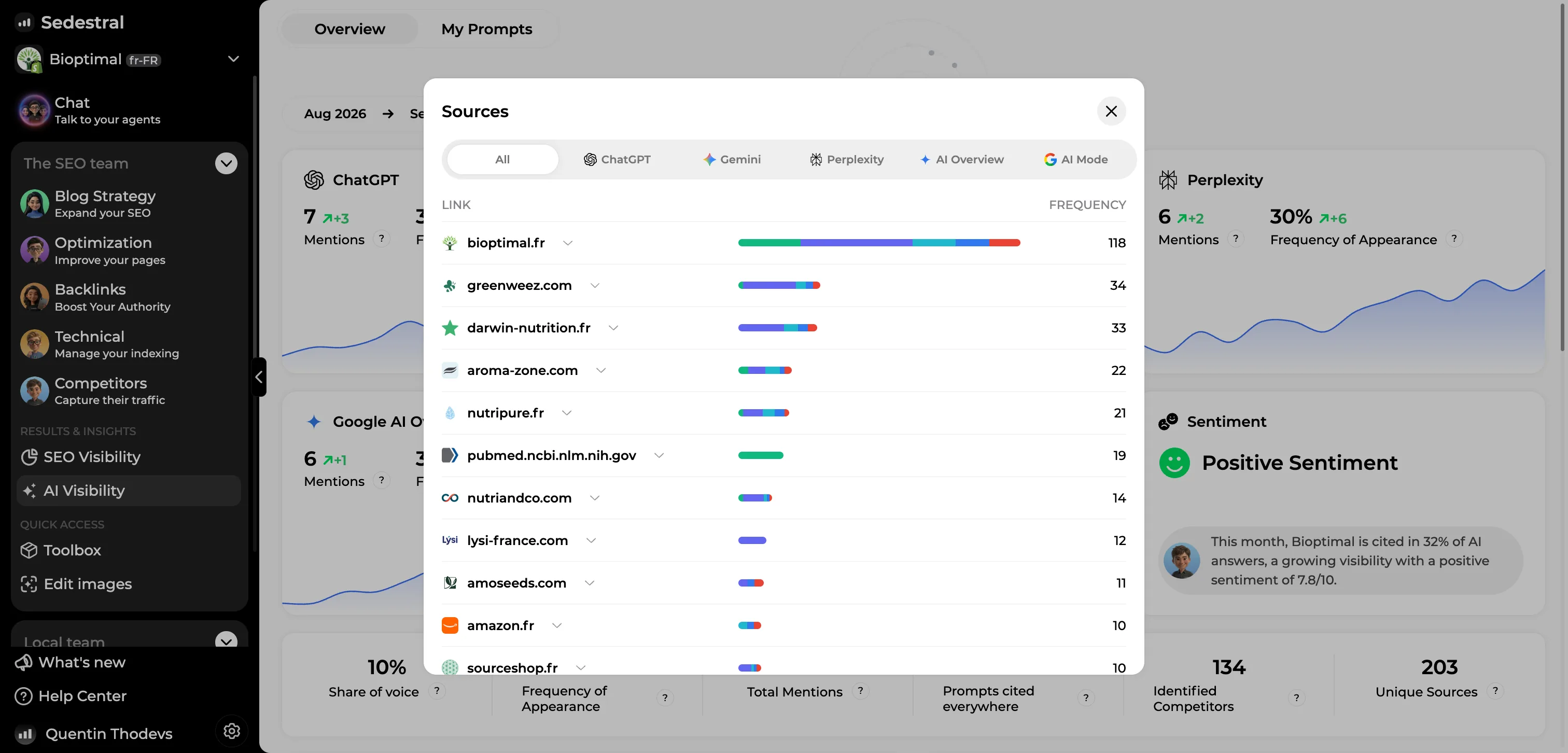This screenshot has height=753, width=1568.
Task: Expand the amazon.fr source row
Action: (x=557, y=626)
